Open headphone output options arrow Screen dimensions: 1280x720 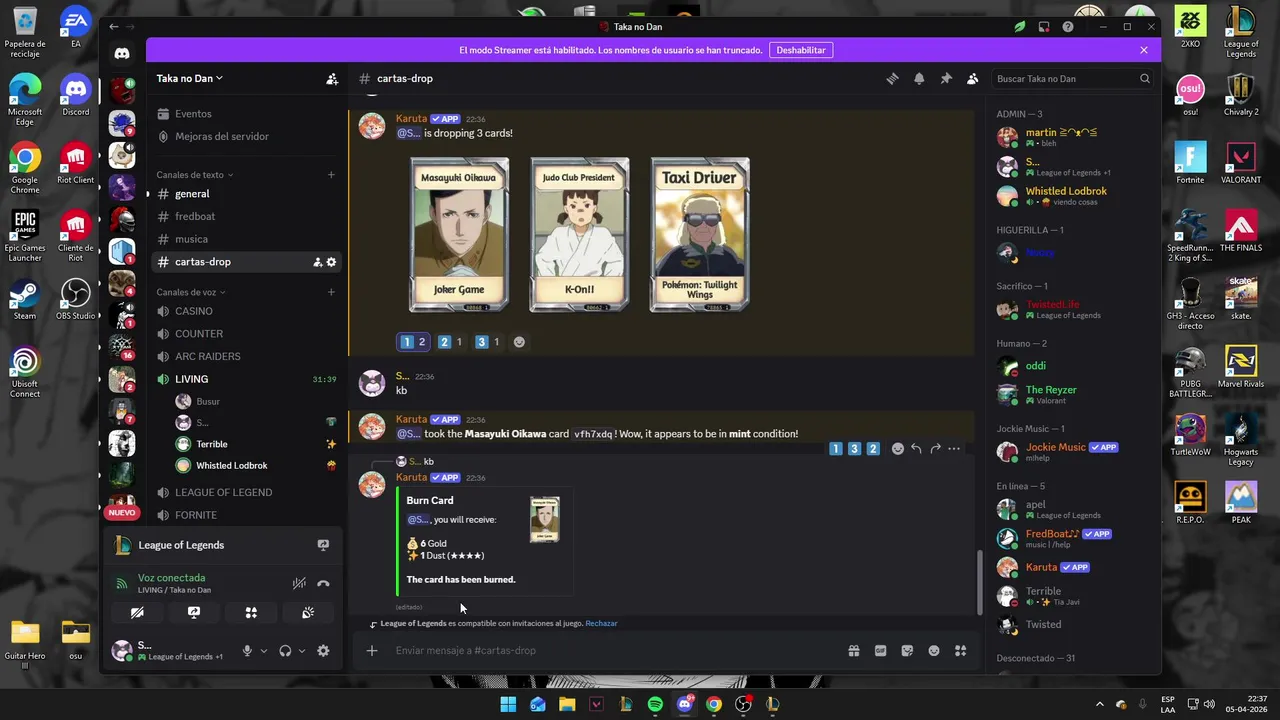tap(301, 651)
